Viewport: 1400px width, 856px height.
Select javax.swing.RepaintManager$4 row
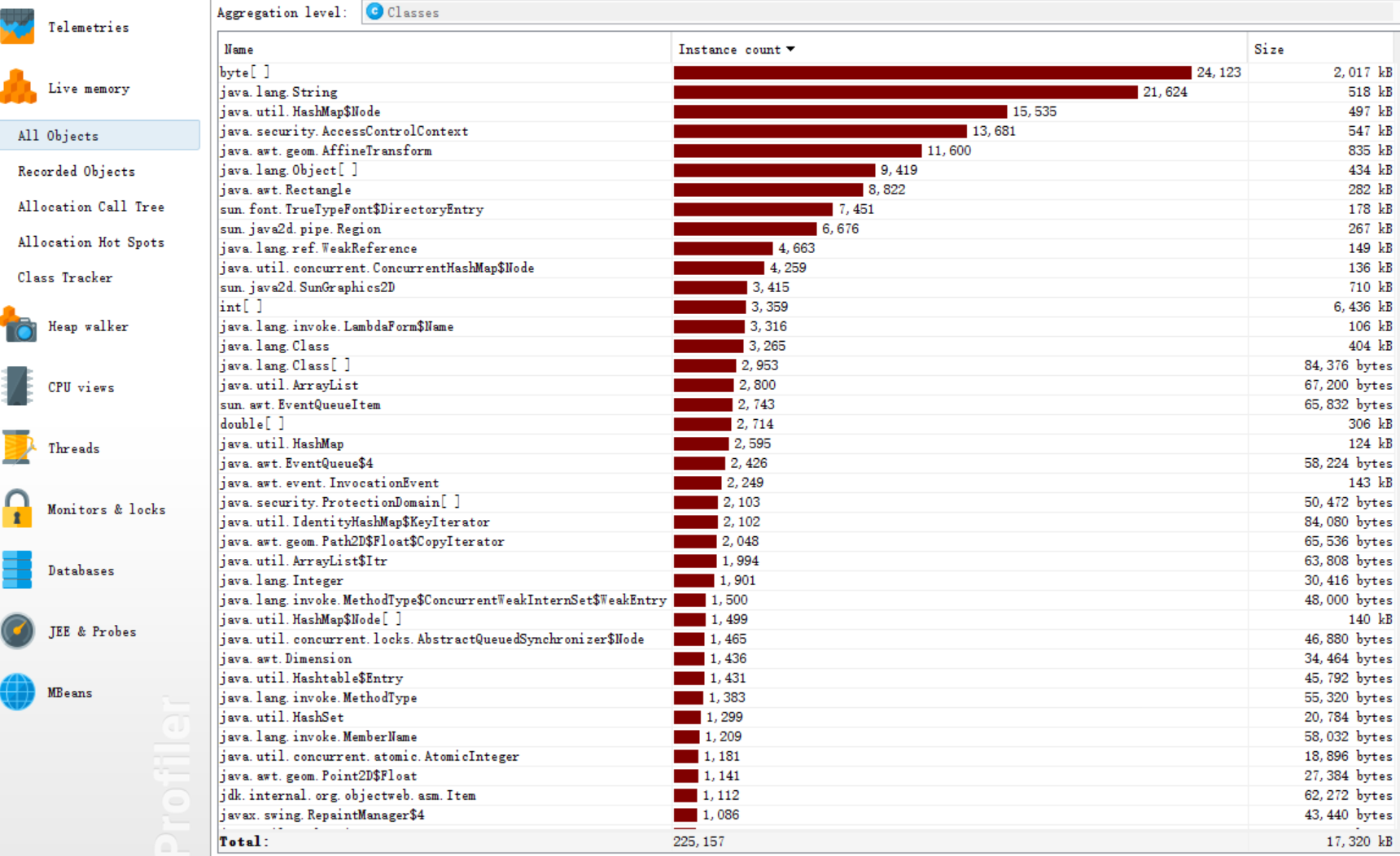[x=807, y=815]
